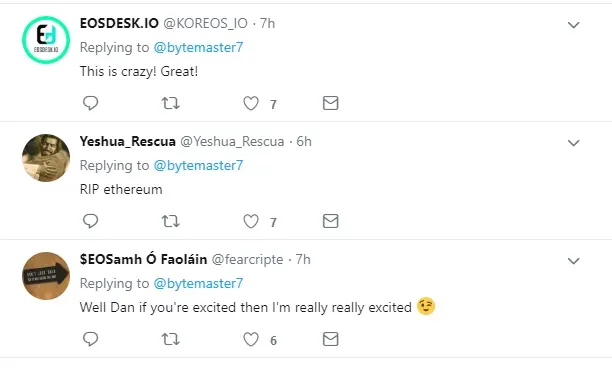Retweet the 'really really excited' tweet
The height and width of the screenshot is (368, 612).
click(x=171, y=339)
